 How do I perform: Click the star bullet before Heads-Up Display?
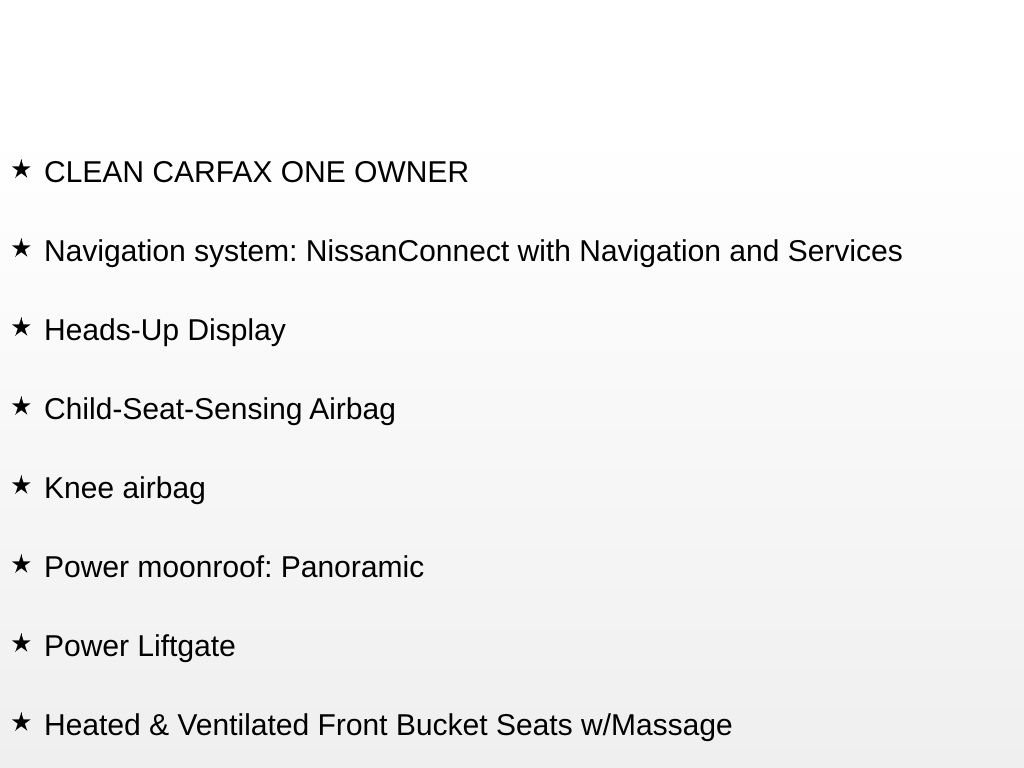pyautogui.click(x=22, y=327)
